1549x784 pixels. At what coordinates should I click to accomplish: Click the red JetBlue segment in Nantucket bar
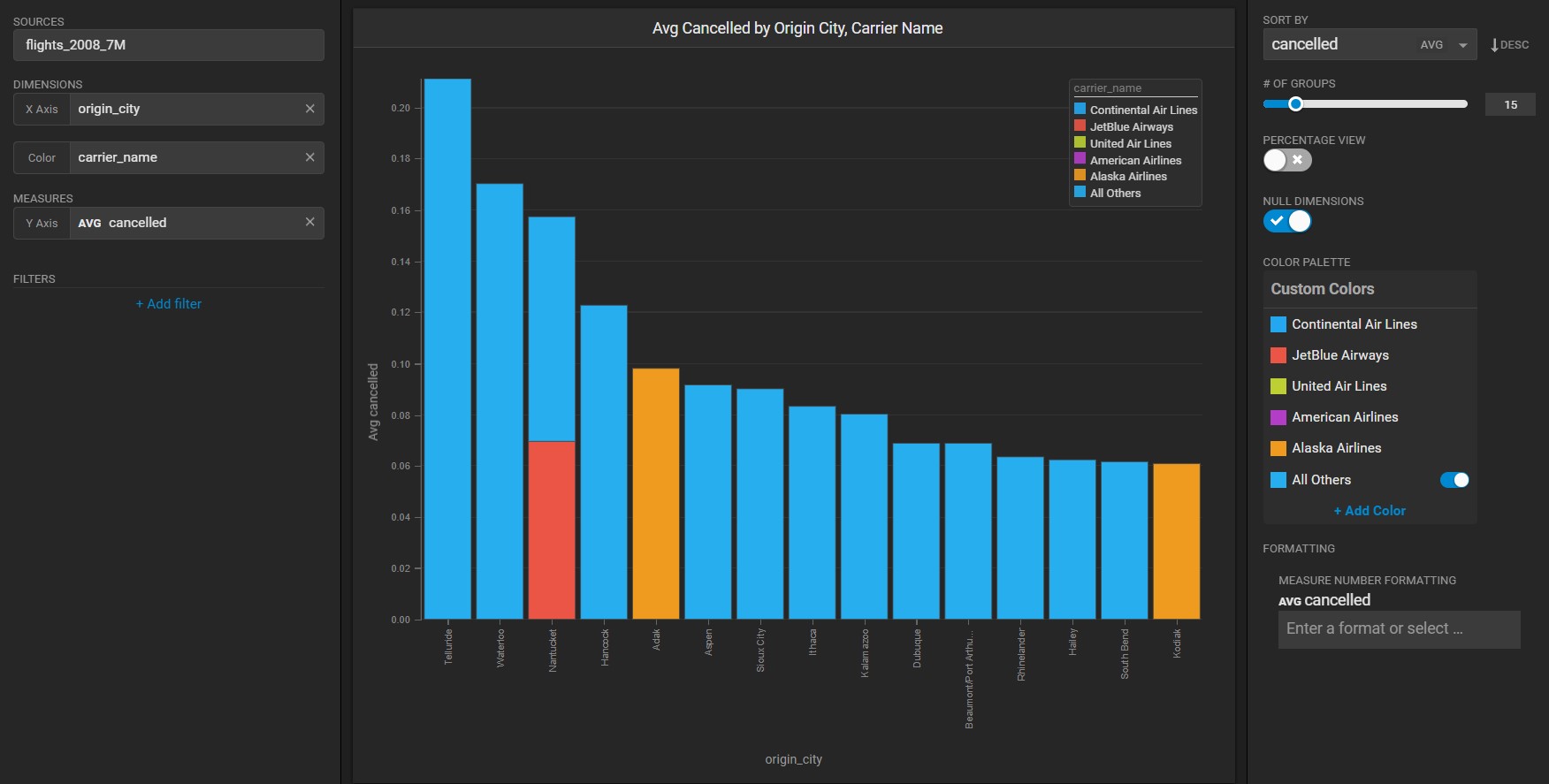click(552, 529)
